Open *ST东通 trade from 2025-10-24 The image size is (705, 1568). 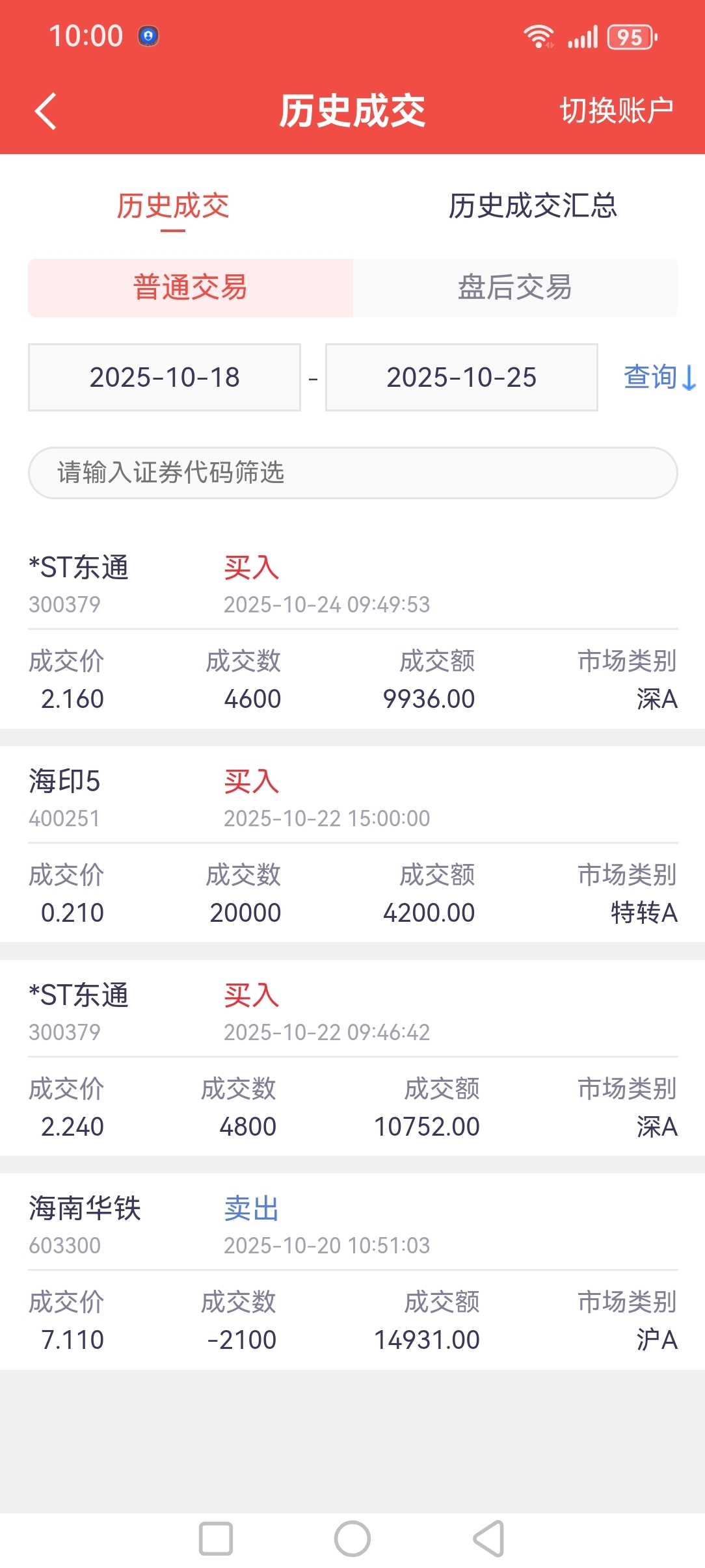pyautogui.click(x=352, y=632)
